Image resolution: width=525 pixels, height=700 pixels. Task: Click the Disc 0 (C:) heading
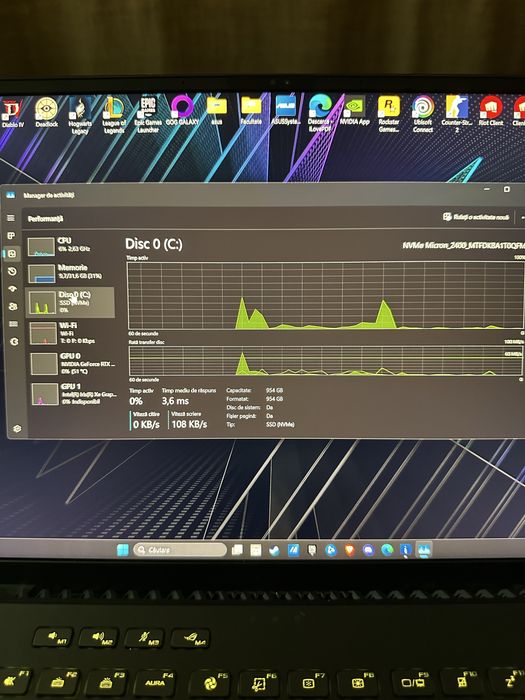coord(154,244)
